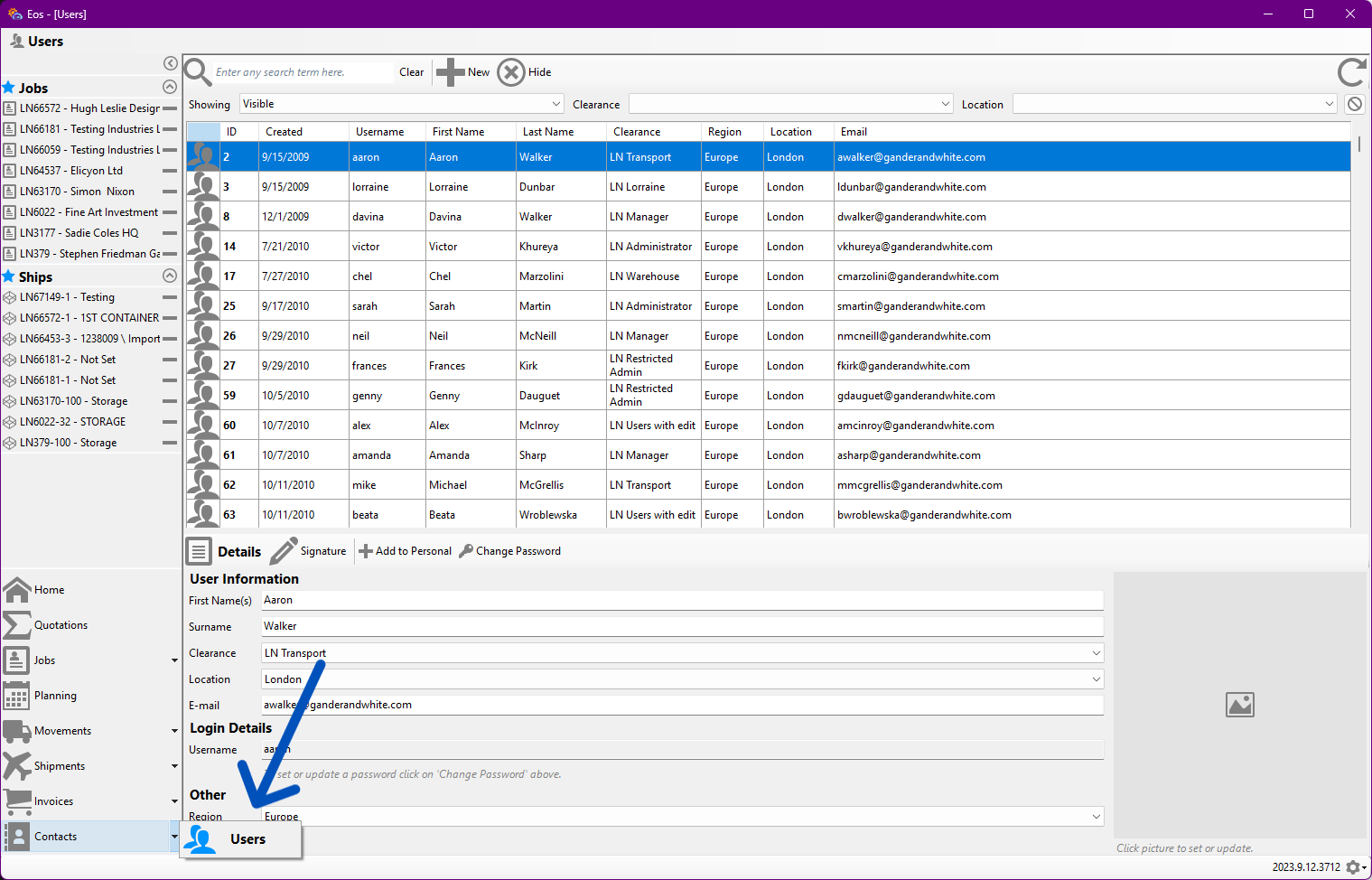The width and height of the screenshot is (1372, 880).
Task: Click the New user plus icon
Action: coord(450,72)
